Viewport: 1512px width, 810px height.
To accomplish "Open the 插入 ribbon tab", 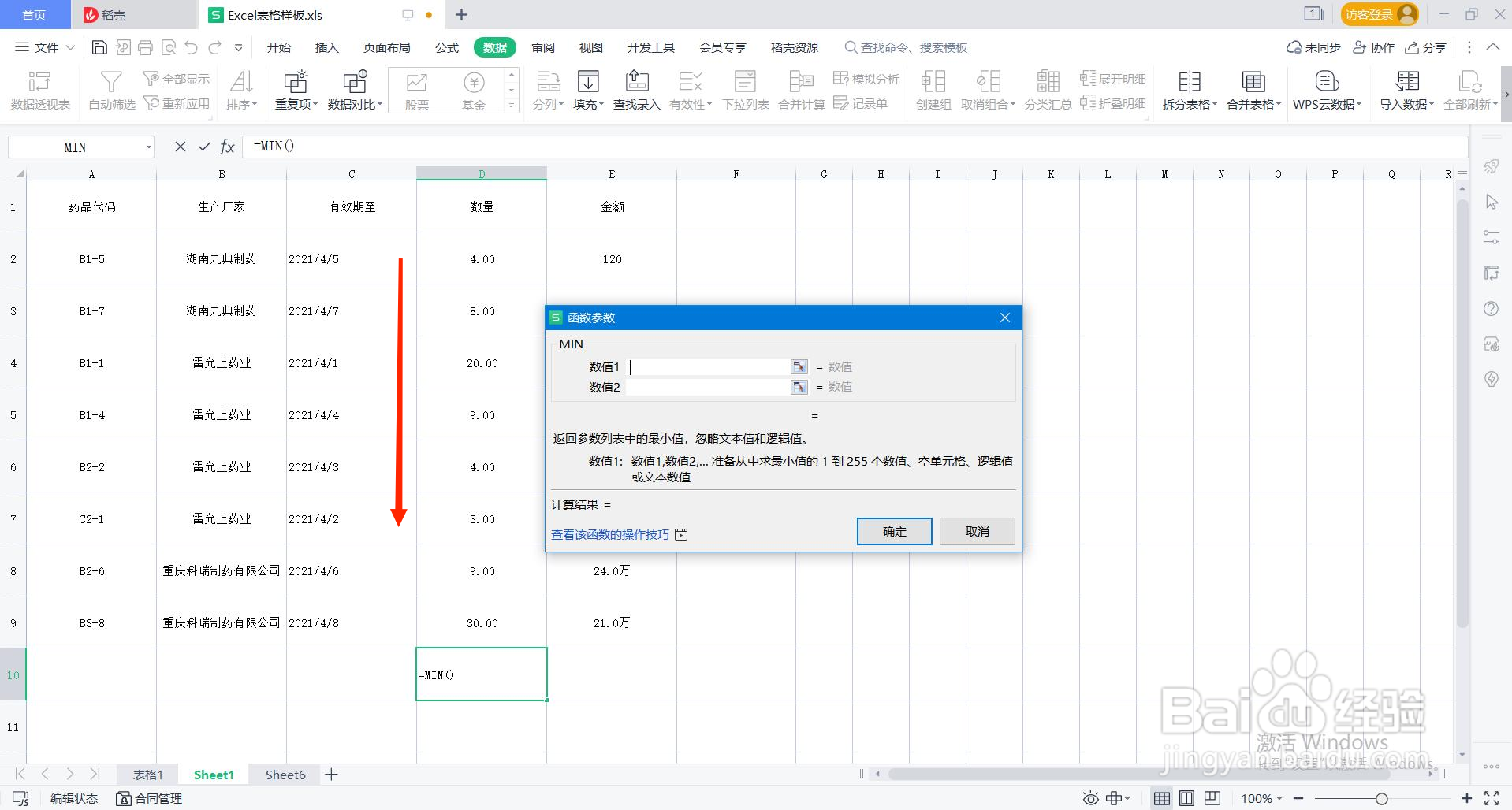I will pyautogui.click(x=327, y=47).
